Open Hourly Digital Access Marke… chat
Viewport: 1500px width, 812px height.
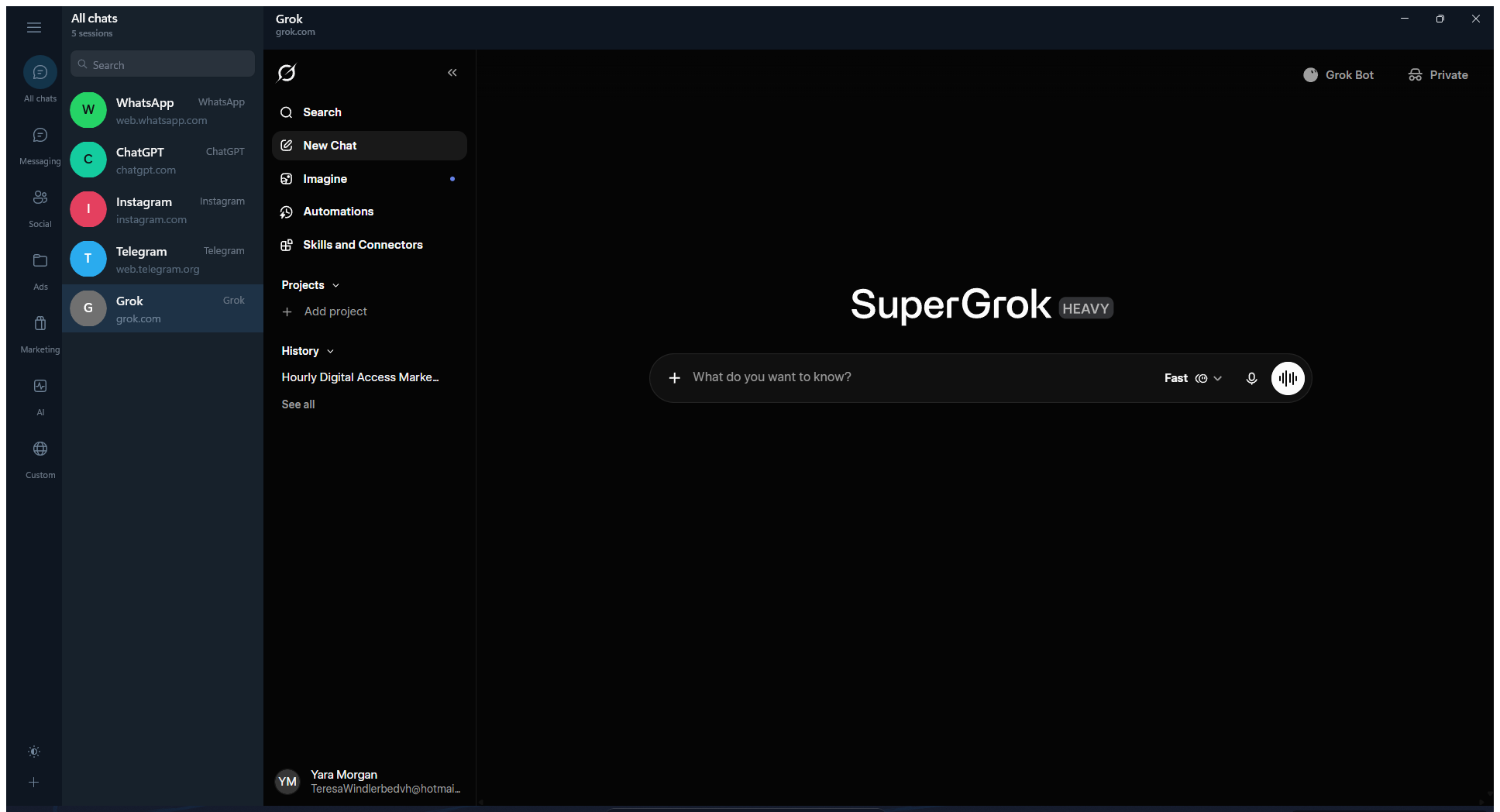point(360,377)
